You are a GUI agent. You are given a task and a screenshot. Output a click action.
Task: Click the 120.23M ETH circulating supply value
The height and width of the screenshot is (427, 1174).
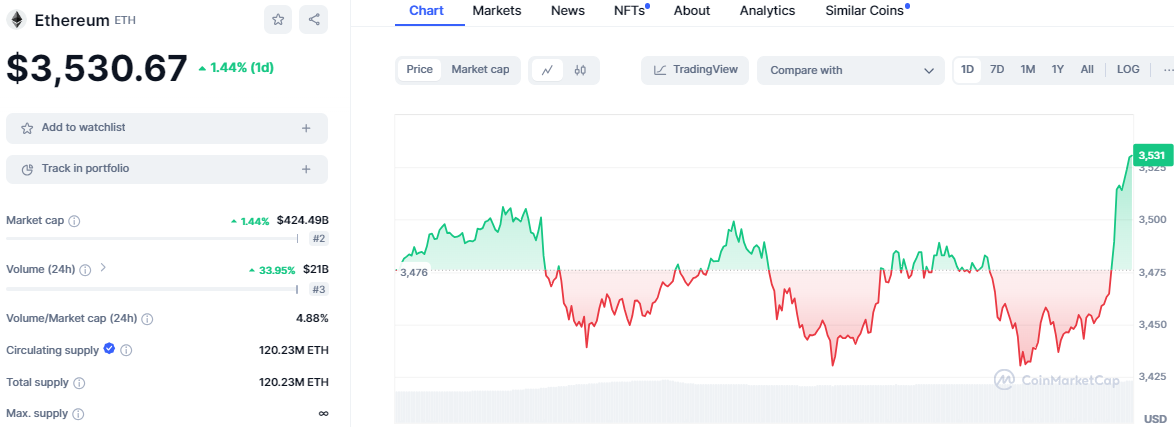tap(294, 350)
